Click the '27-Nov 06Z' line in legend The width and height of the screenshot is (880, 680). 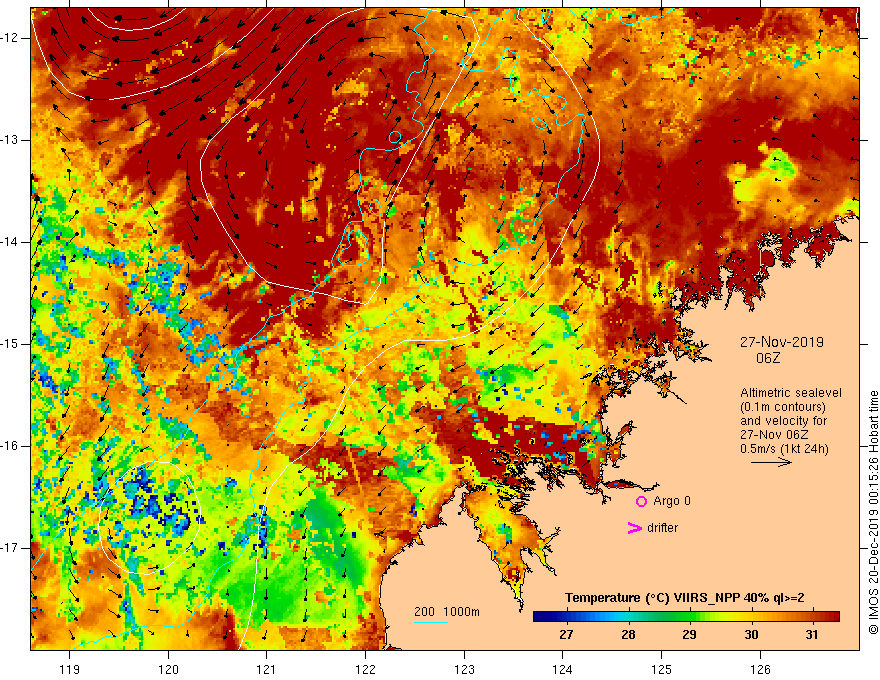pyautogui.click(x=774, y=435)
